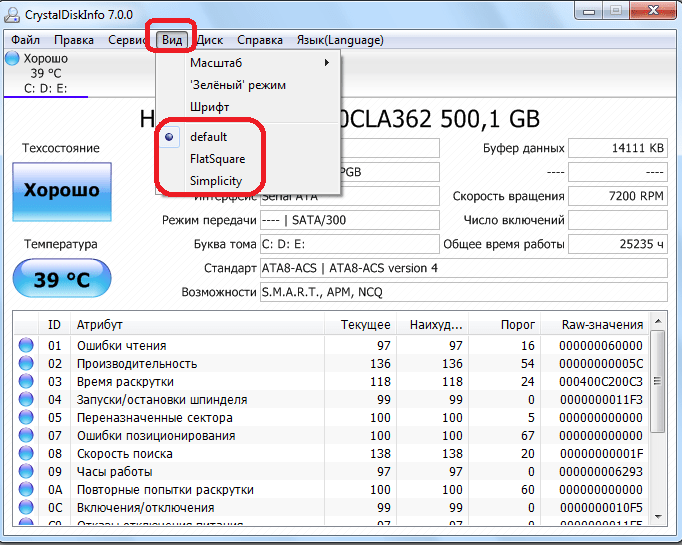Click status orb for Повторные попытки раскрутки row
This screenshot has width=682, height=545.
pyautogui.click(x=26, y=490)
